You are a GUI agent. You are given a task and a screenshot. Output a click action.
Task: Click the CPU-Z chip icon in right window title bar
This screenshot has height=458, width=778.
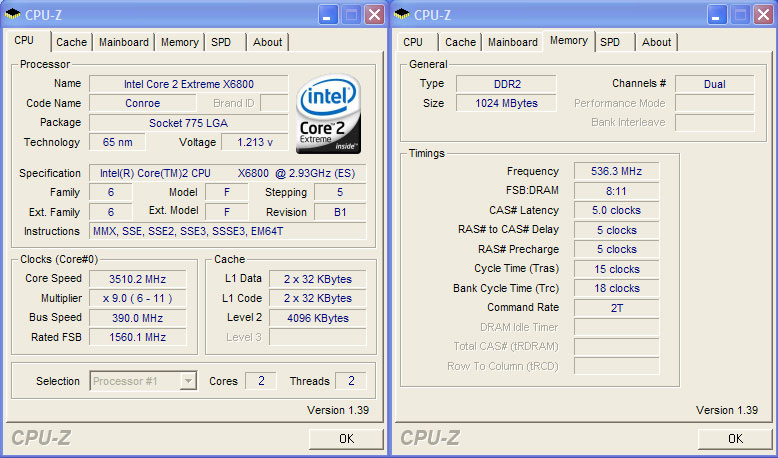click(401, 14)
